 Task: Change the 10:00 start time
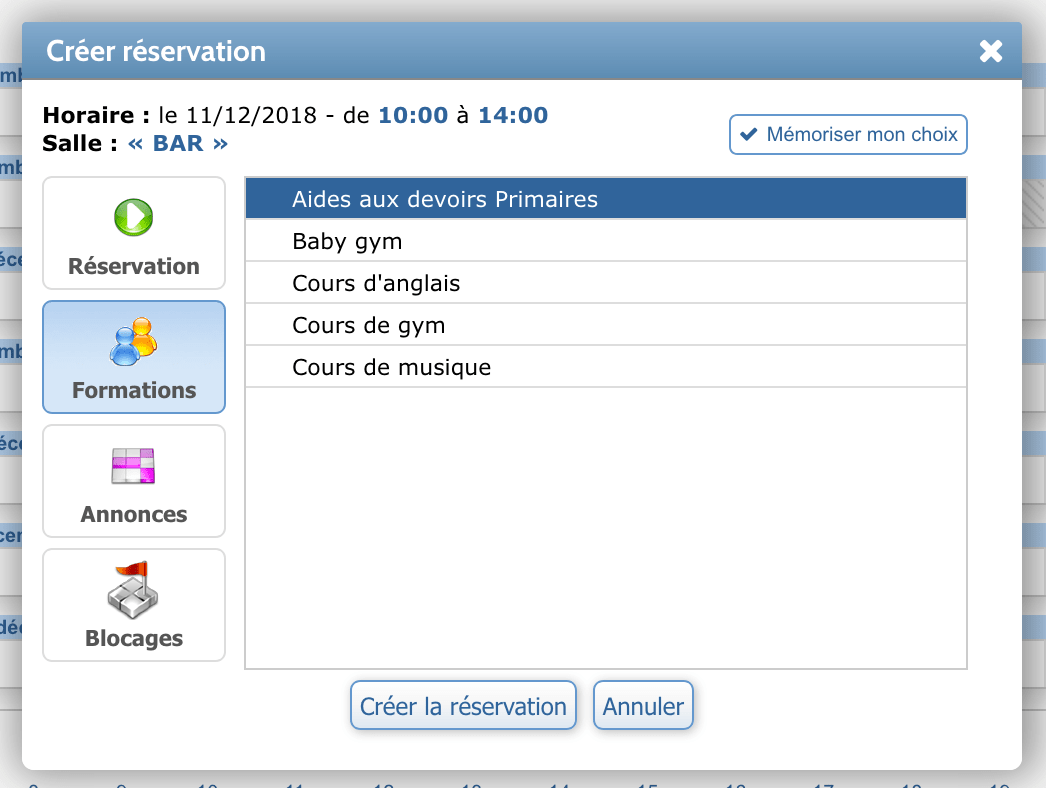click(412, 115)
